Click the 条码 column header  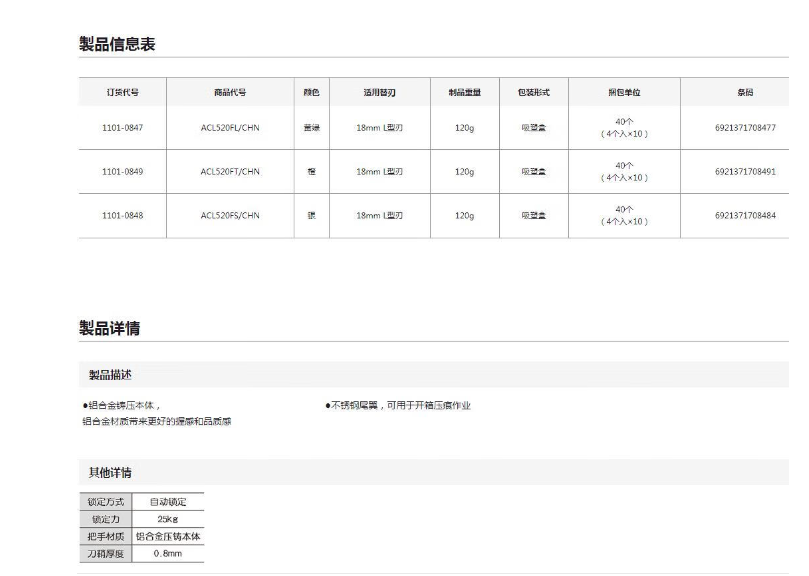(x=745, y=92)
